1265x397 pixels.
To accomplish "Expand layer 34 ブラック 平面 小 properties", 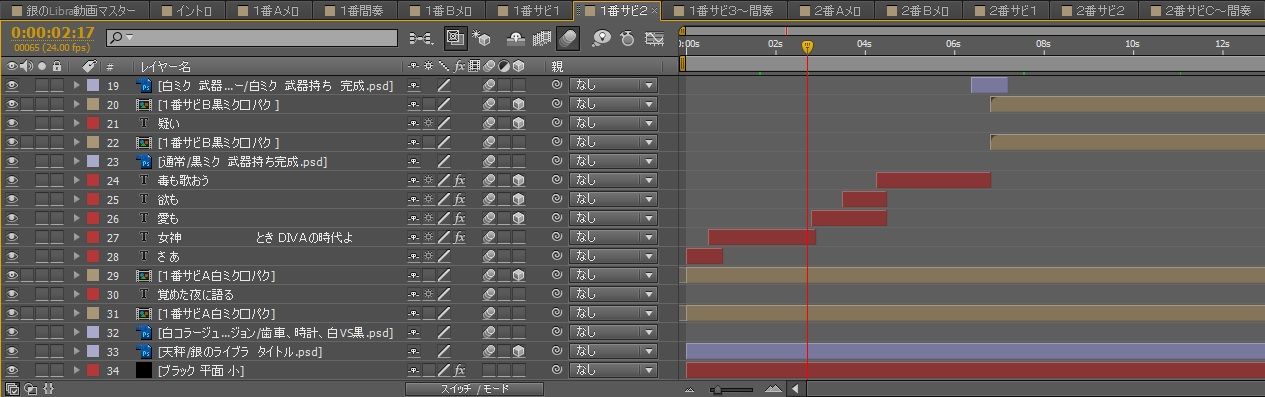I will 77,371.
